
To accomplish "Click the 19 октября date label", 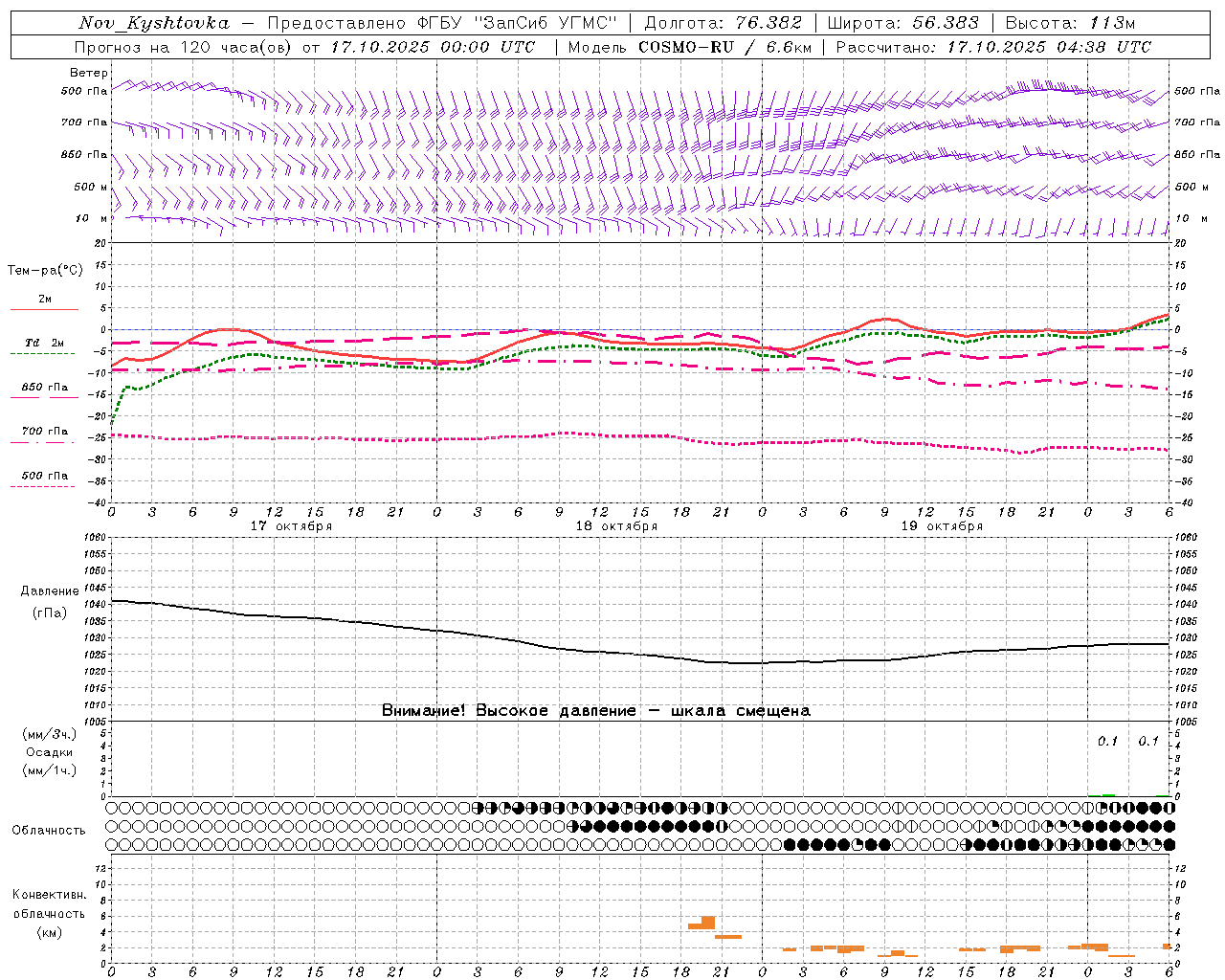I will (942, 526).
